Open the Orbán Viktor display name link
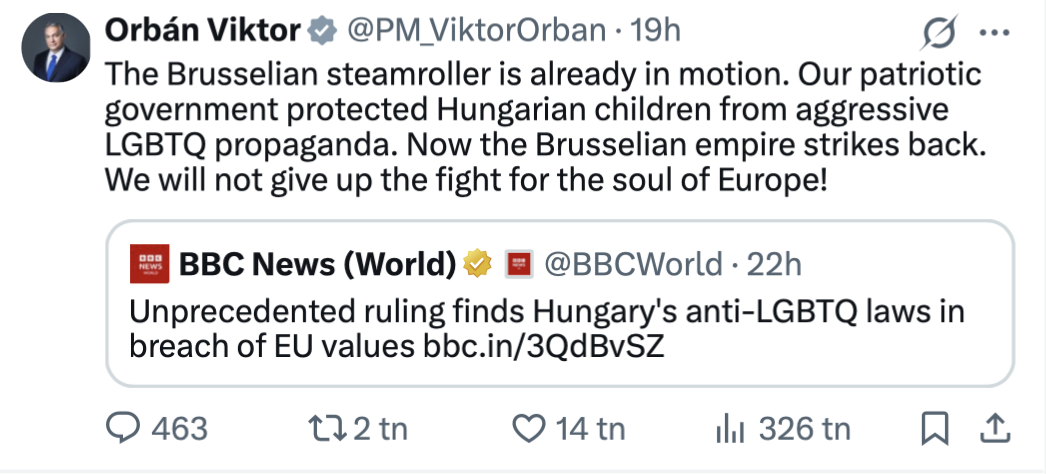 click(201, 31)
